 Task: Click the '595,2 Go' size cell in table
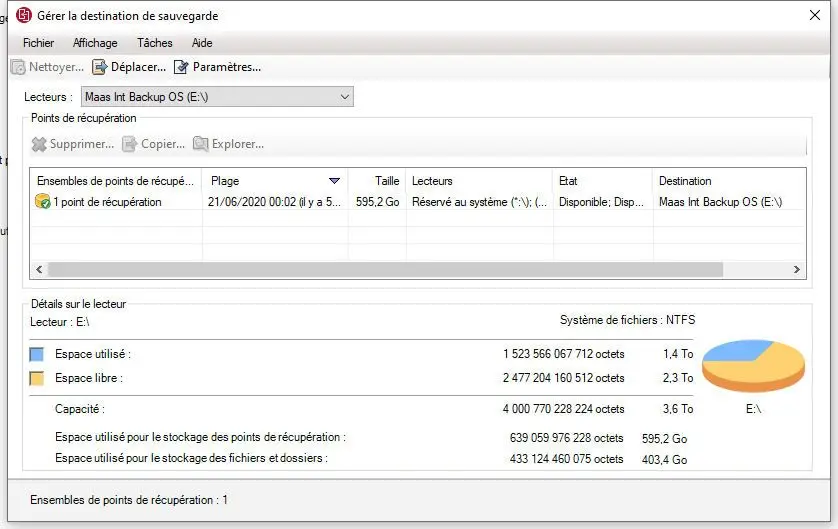377,202
